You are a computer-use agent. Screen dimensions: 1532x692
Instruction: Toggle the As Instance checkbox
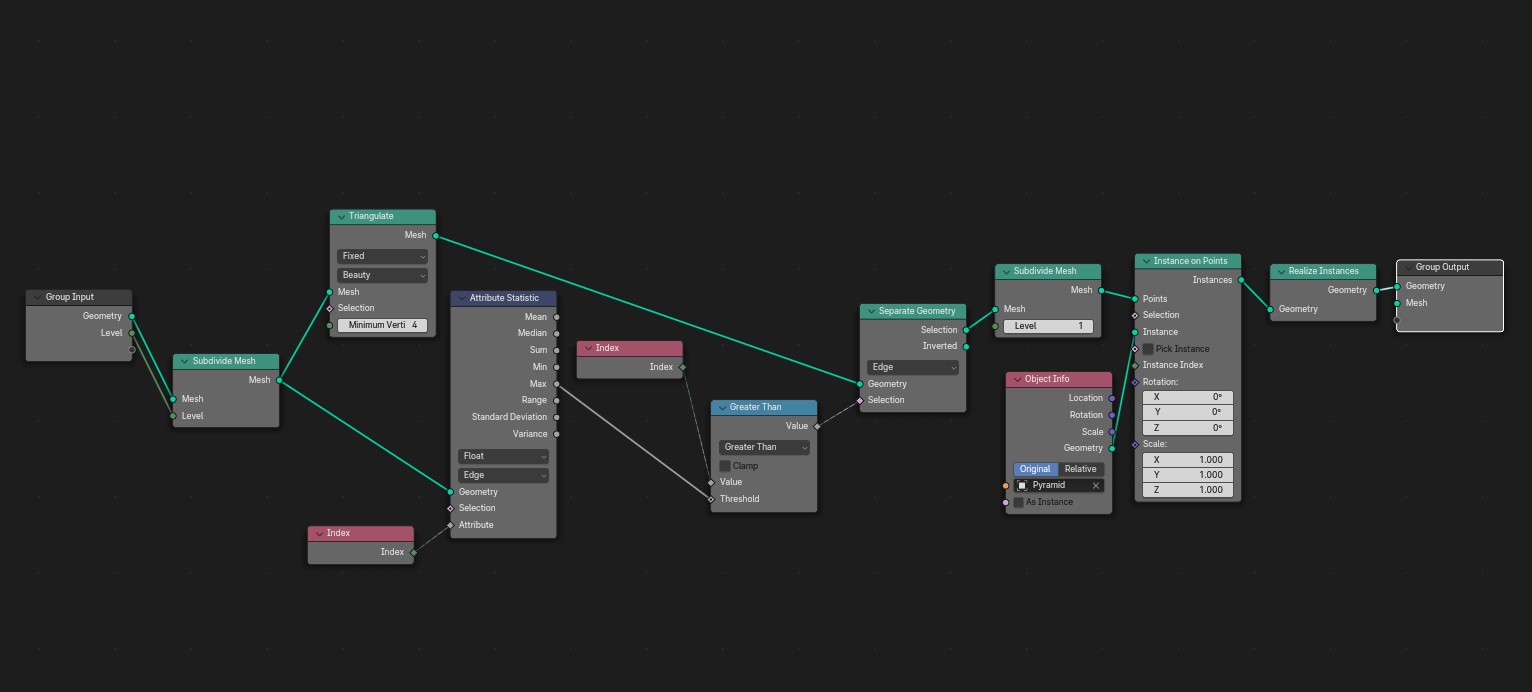[x=1018, y=502]
